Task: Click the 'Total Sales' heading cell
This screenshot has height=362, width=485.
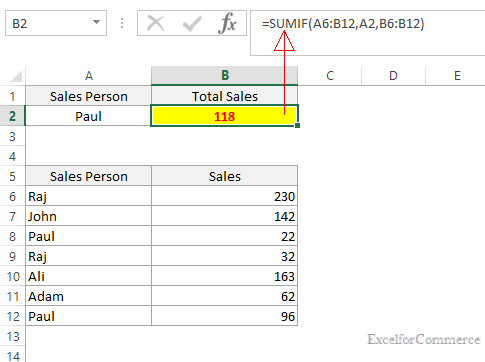Action: pyautogui.click(x=224, y=96)
